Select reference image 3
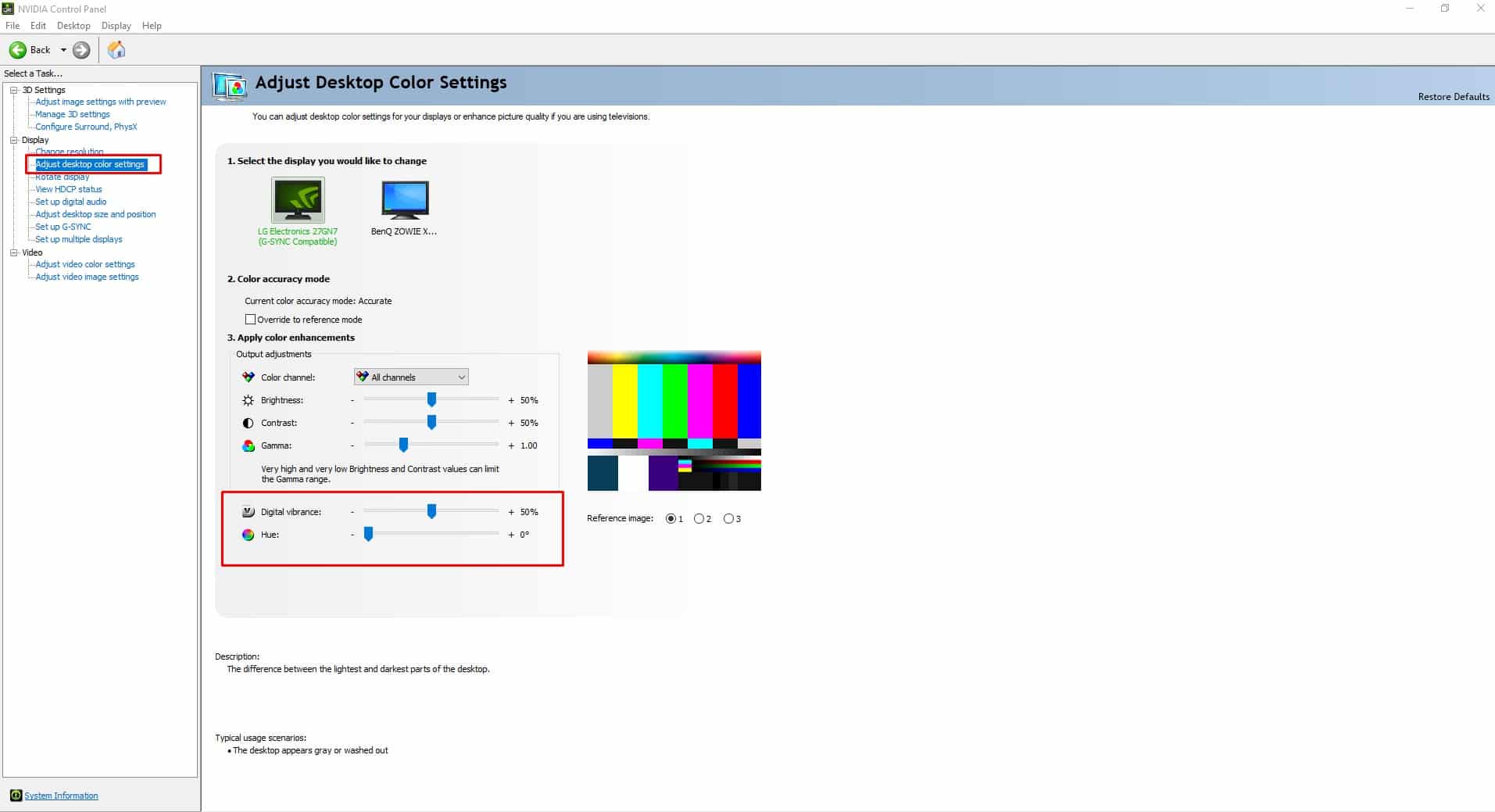This screenshot has width=1495, height=812. click(727, 518)
